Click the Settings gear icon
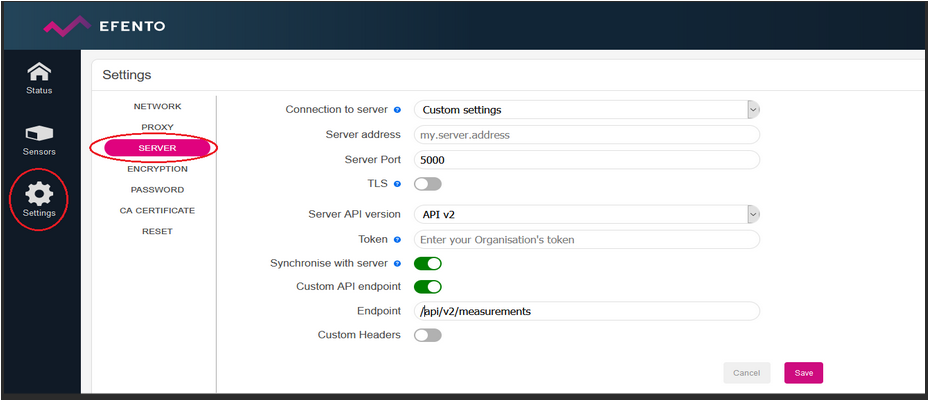This screenshot has height=400, width=929. [39, 193]
